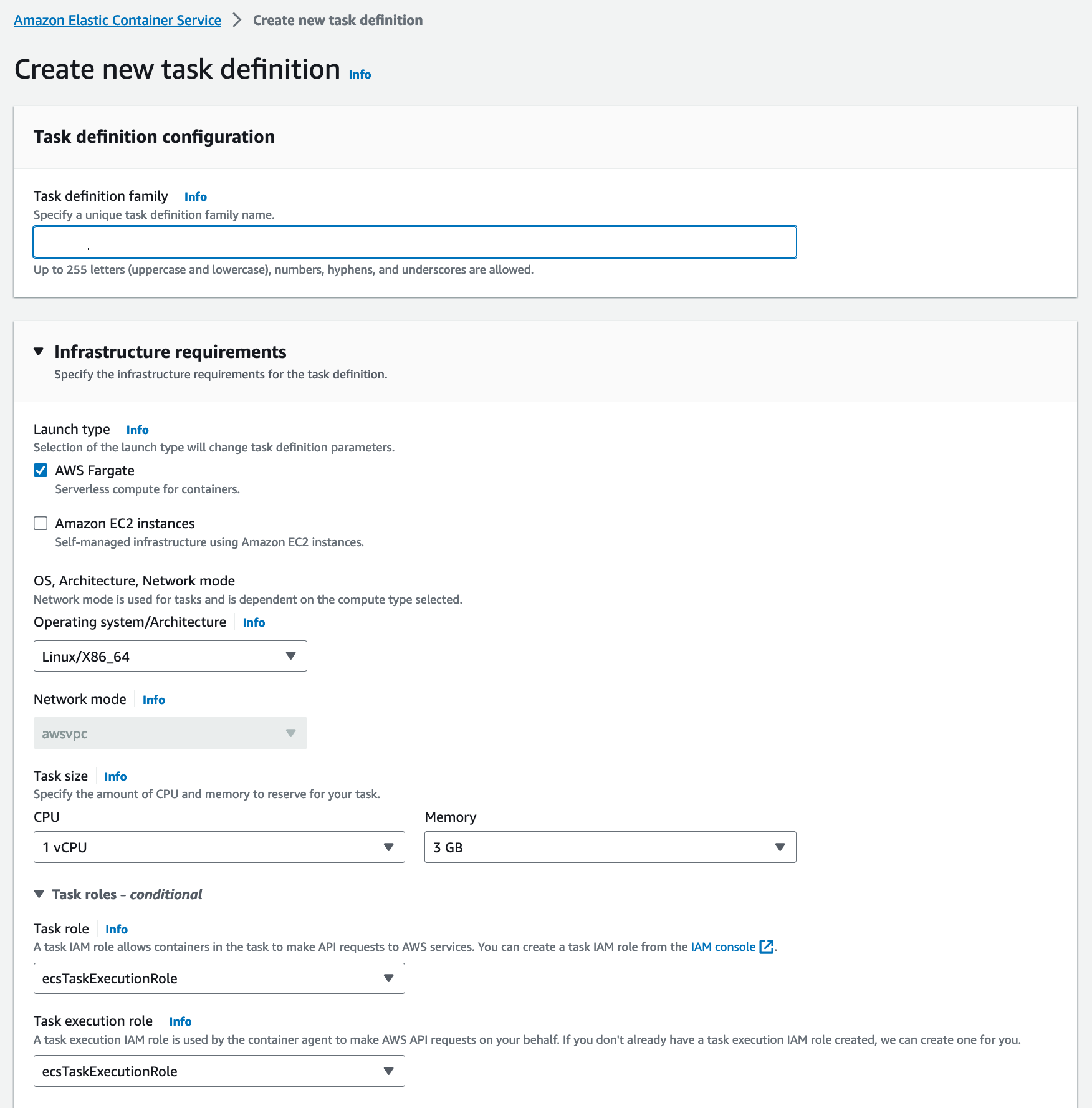
Task: Open the Task role dropdown
Action: click(219, 978)
